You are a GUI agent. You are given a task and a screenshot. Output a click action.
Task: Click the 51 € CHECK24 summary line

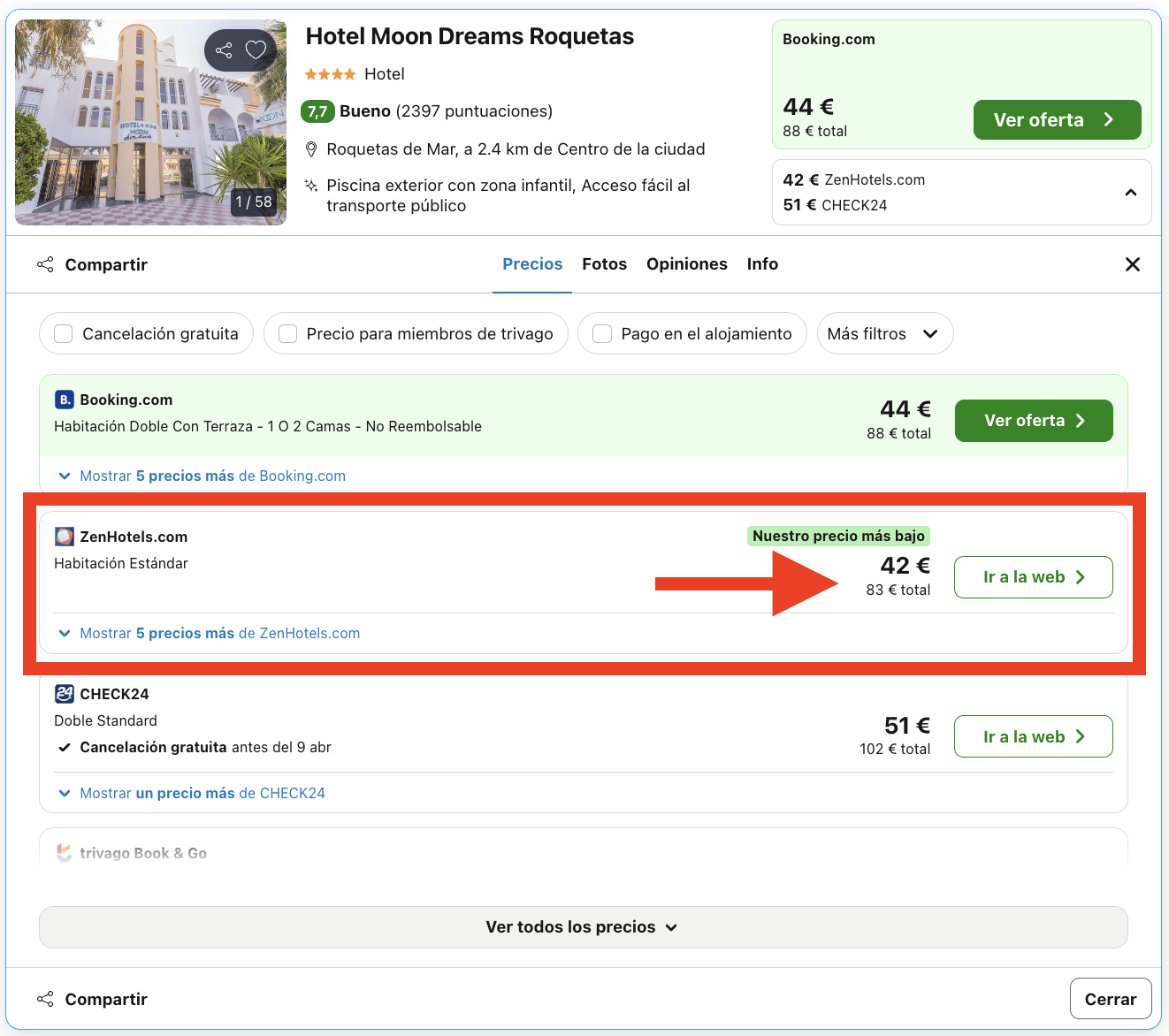coord(835,205)
